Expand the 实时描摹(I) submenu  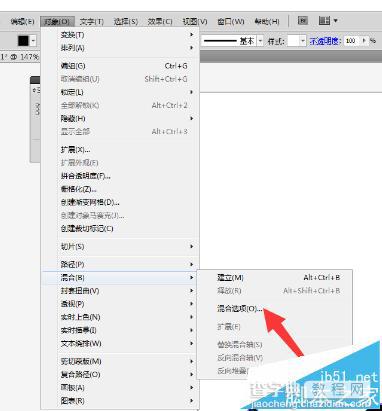coord(120,330)
